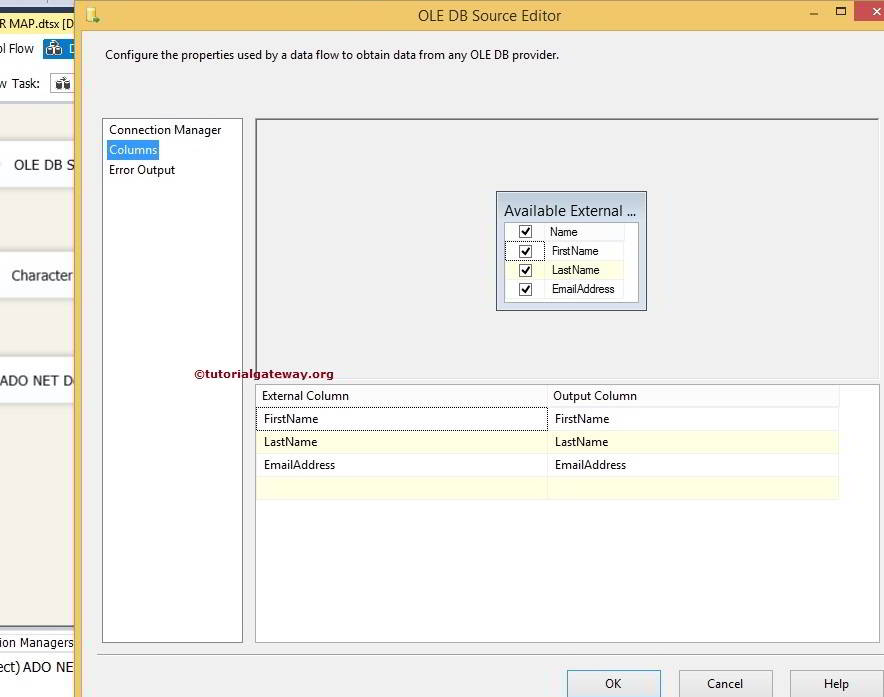This screenshot has width=884, height=697.
Task: Edit the LastName output column cell
Action: point(693,442)
